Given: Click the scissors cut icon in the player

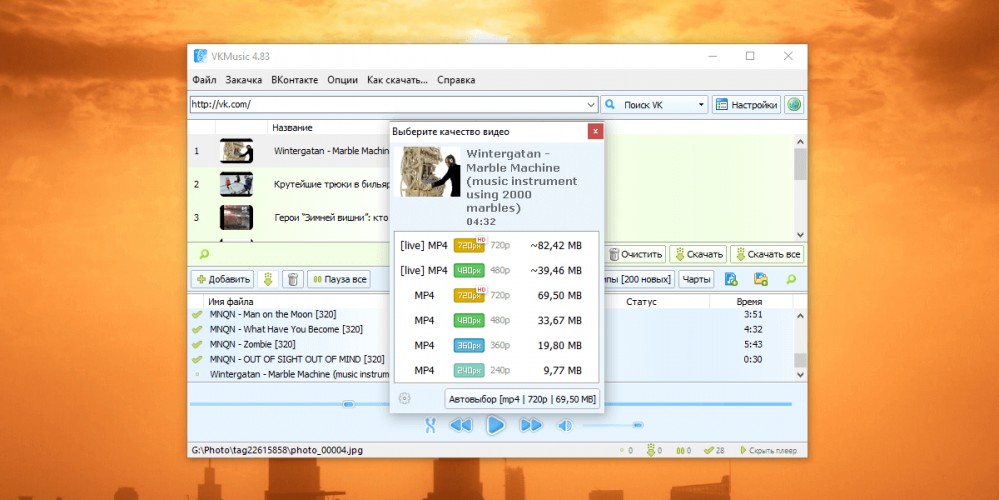Looking at the screenshot, I should 431,425.
